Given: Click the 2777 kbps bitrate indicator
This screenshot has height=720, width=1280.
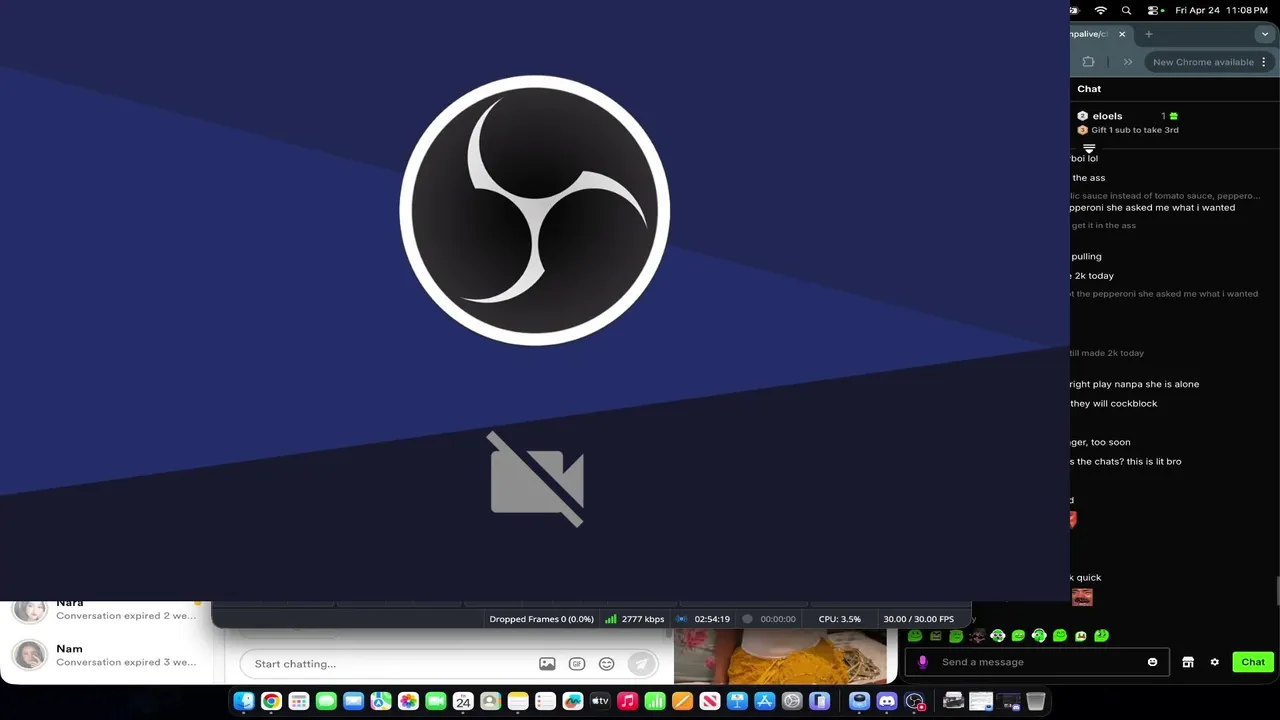Looking at the screenshot, I should (x=635, y=619).
